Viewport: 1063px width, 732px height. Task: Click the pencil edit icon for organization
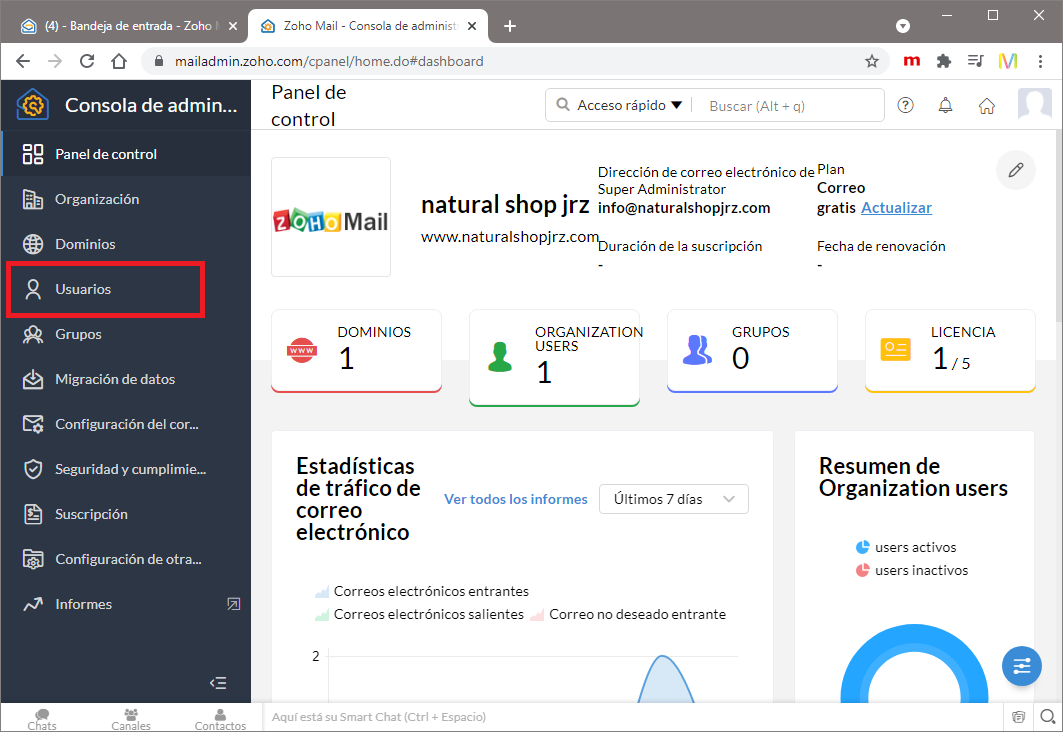point(1015,170)
